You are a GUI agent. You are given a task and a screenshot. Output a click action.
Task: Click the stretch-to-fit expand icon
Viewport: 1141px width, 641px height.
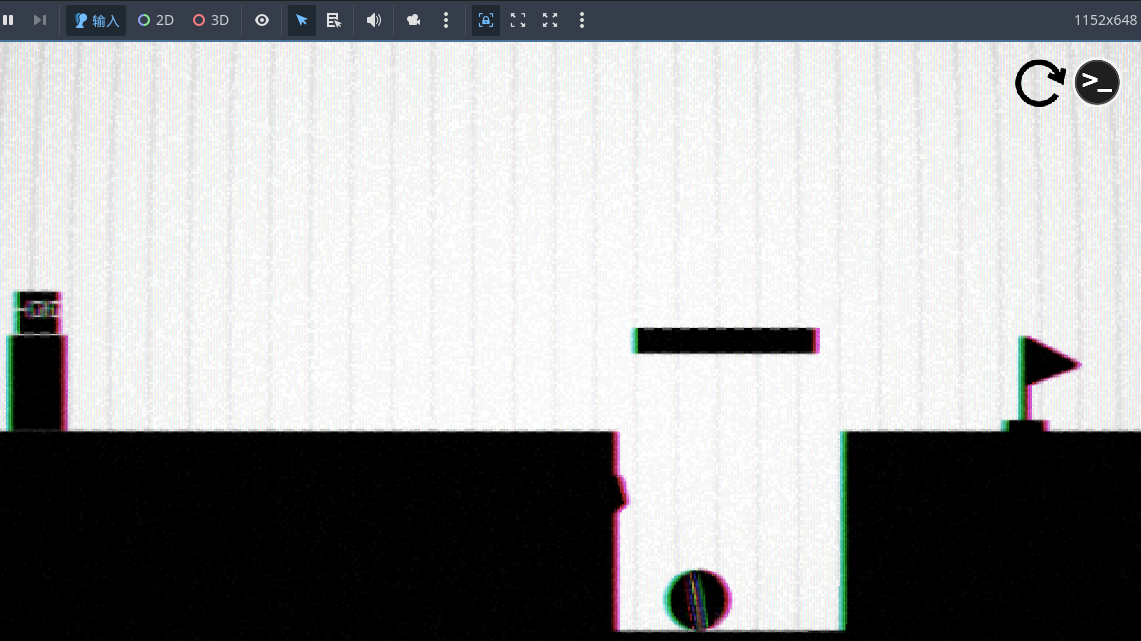550,20
